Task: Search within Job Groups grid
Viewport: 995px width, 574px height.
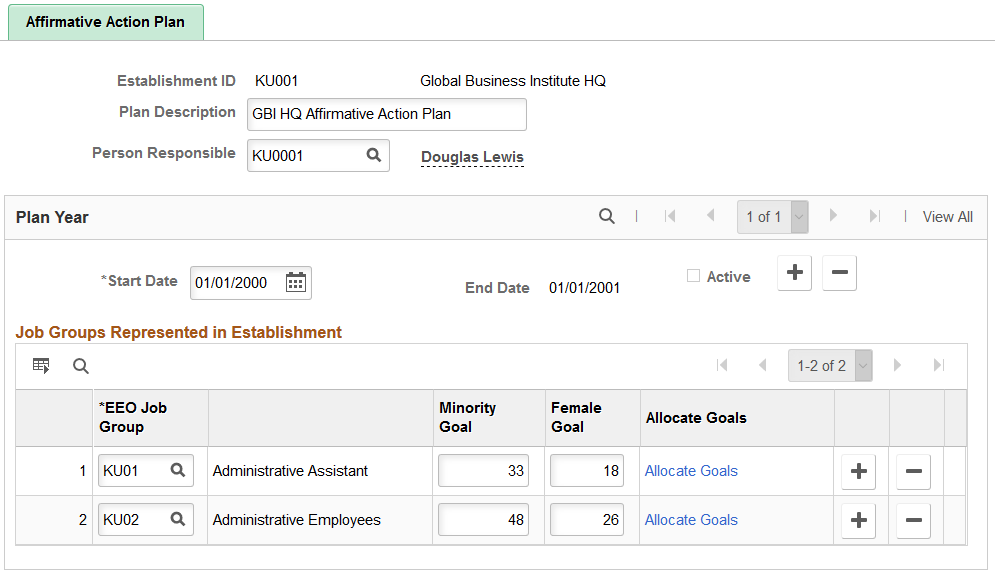Action: (x=81, y=366)
